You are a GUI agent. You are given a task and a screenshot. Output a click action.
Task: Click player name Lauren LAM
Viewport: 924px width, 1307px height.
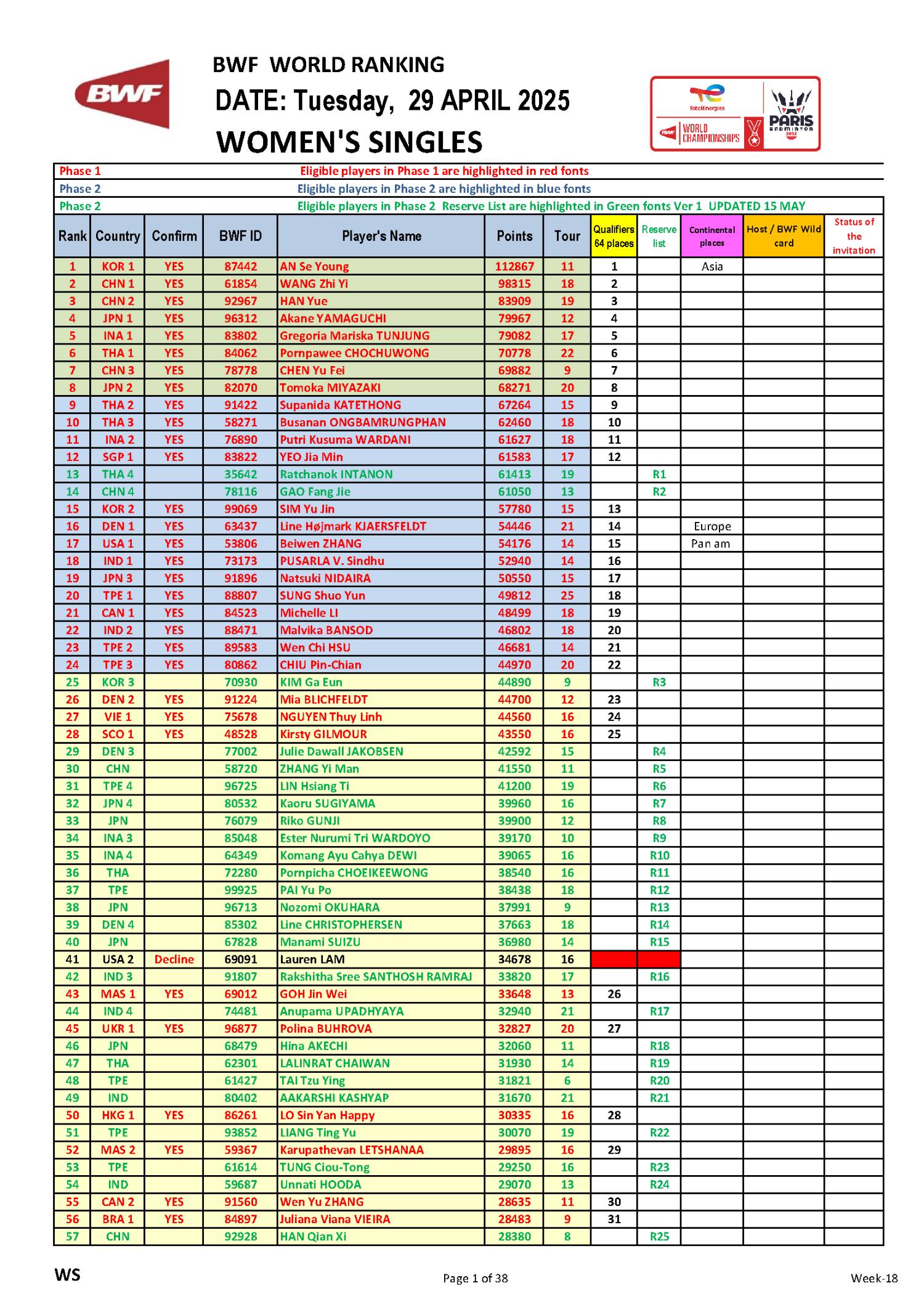(x=312, y=959)
